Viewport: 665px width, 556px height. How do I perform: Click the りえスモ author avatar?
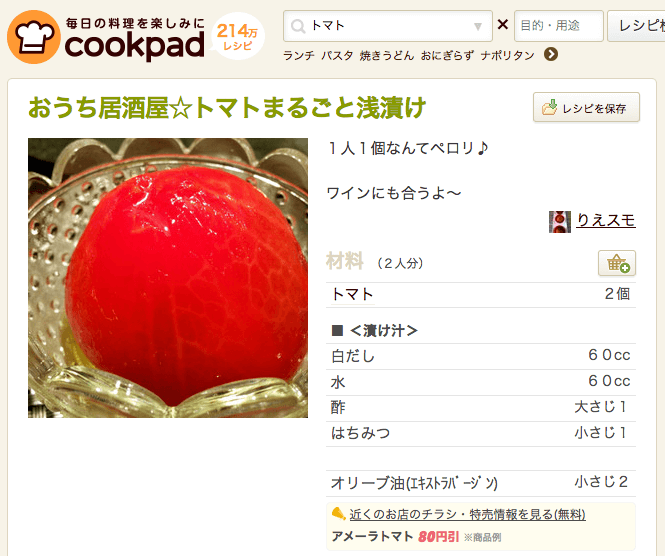coord(560,222)
